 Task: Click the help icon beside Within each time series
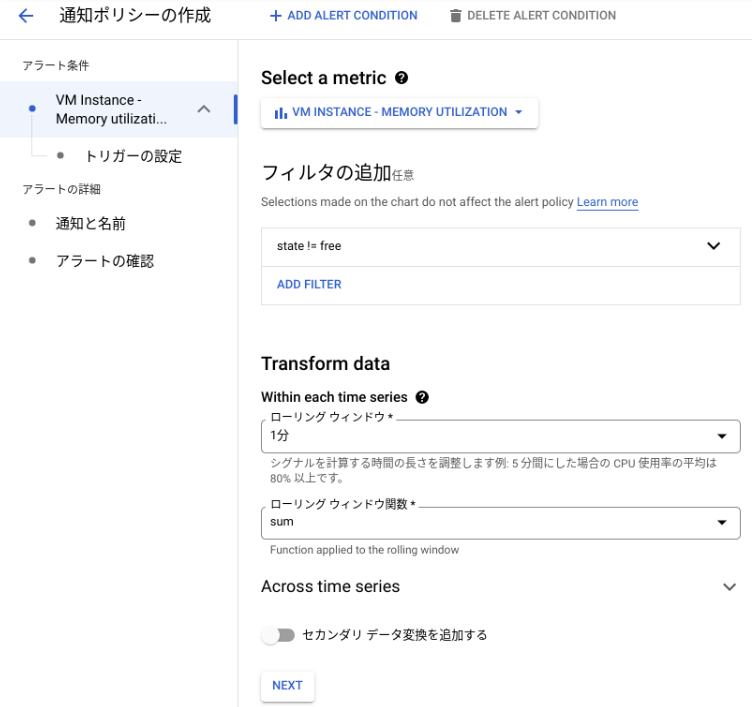[x=422, y=397]
